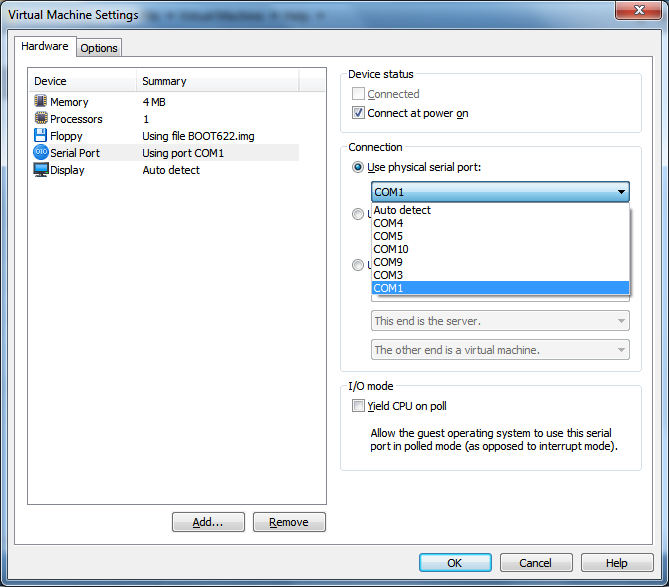Pick COM4 in the port list
Viewport: 669px width, 587px height.
pos(389,223)
